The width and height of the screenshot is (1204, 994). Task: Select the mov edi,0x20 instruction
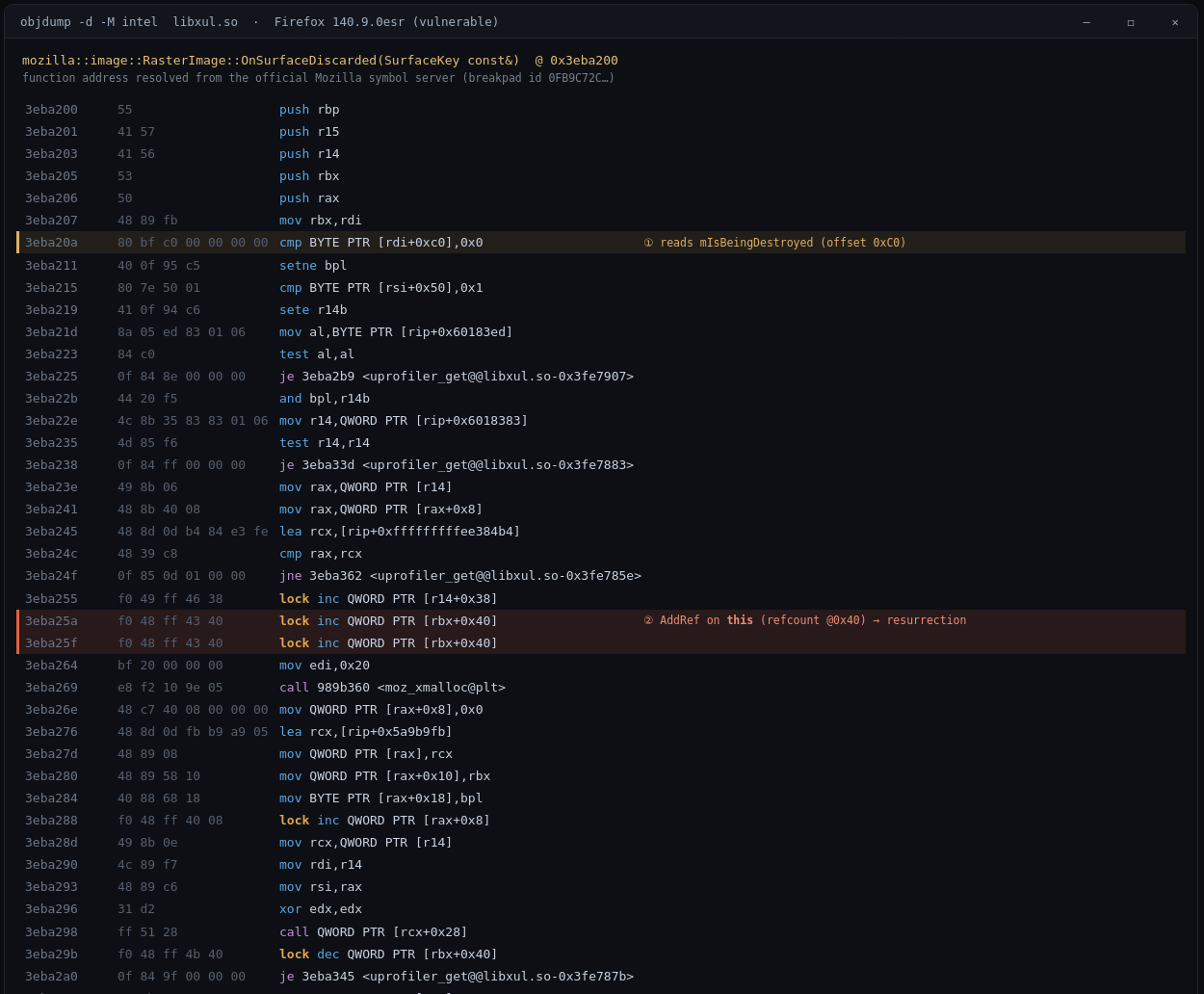[x=325, y=665]
